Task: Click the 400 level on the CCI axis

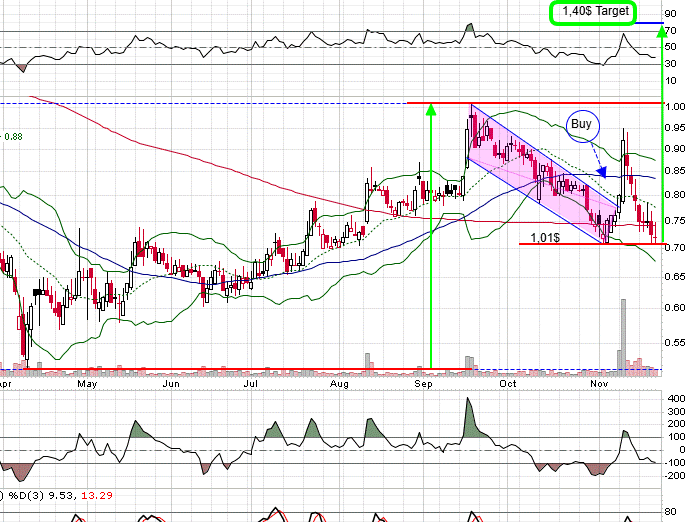Action: [x=678, y=399]
